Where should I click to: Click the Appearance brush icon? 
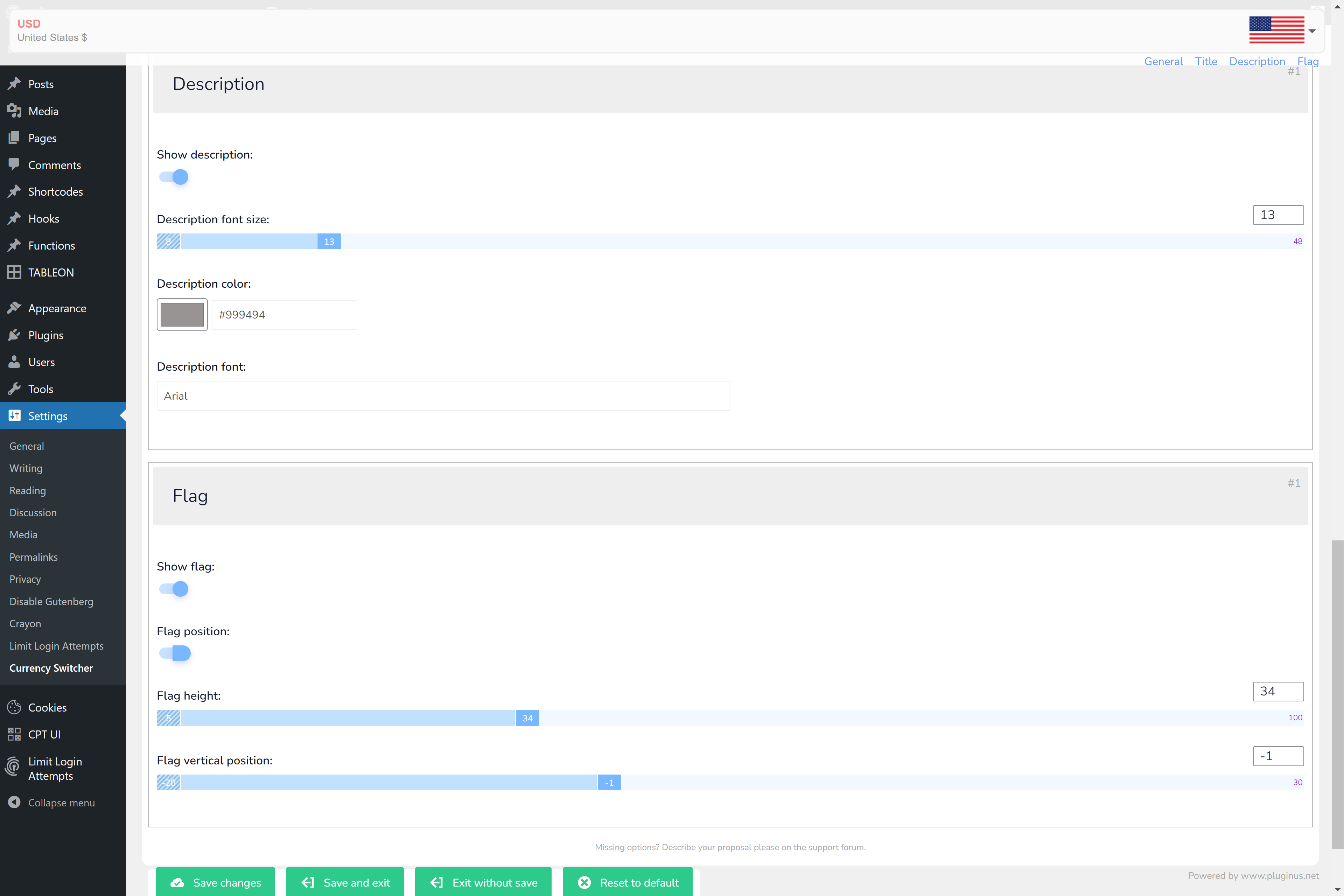click(x=14, y=308)
